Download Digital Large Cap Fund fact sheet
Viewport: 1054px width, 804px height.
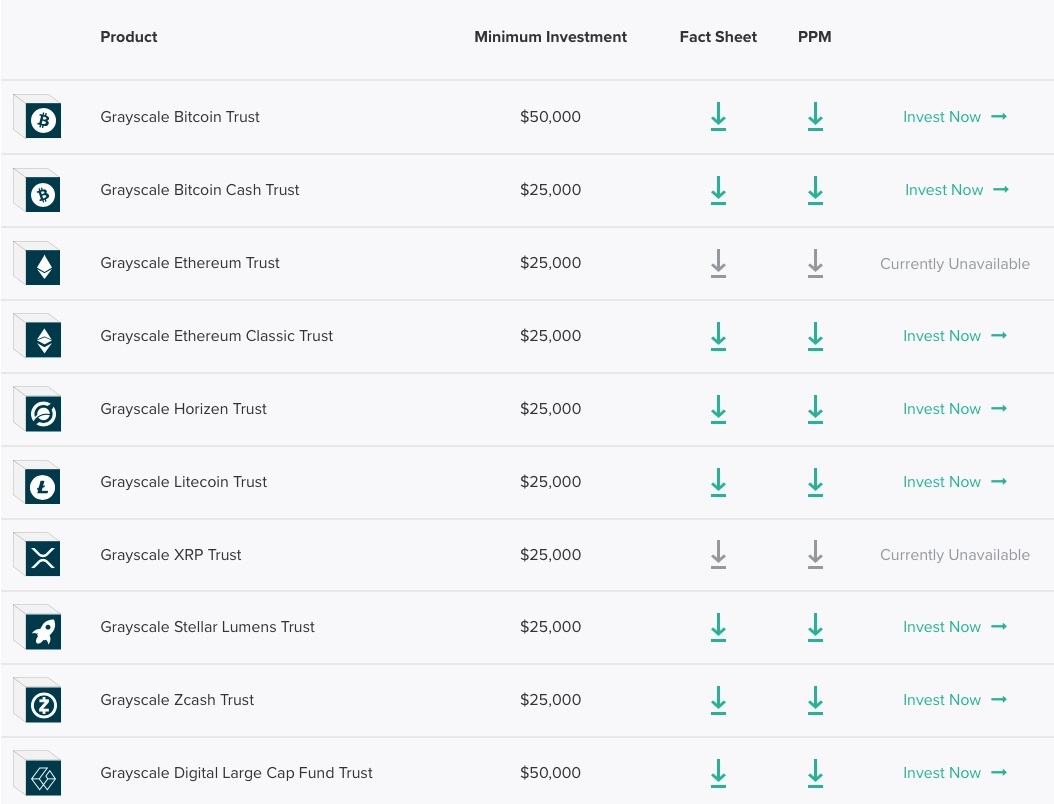click(x=718, y=772)
